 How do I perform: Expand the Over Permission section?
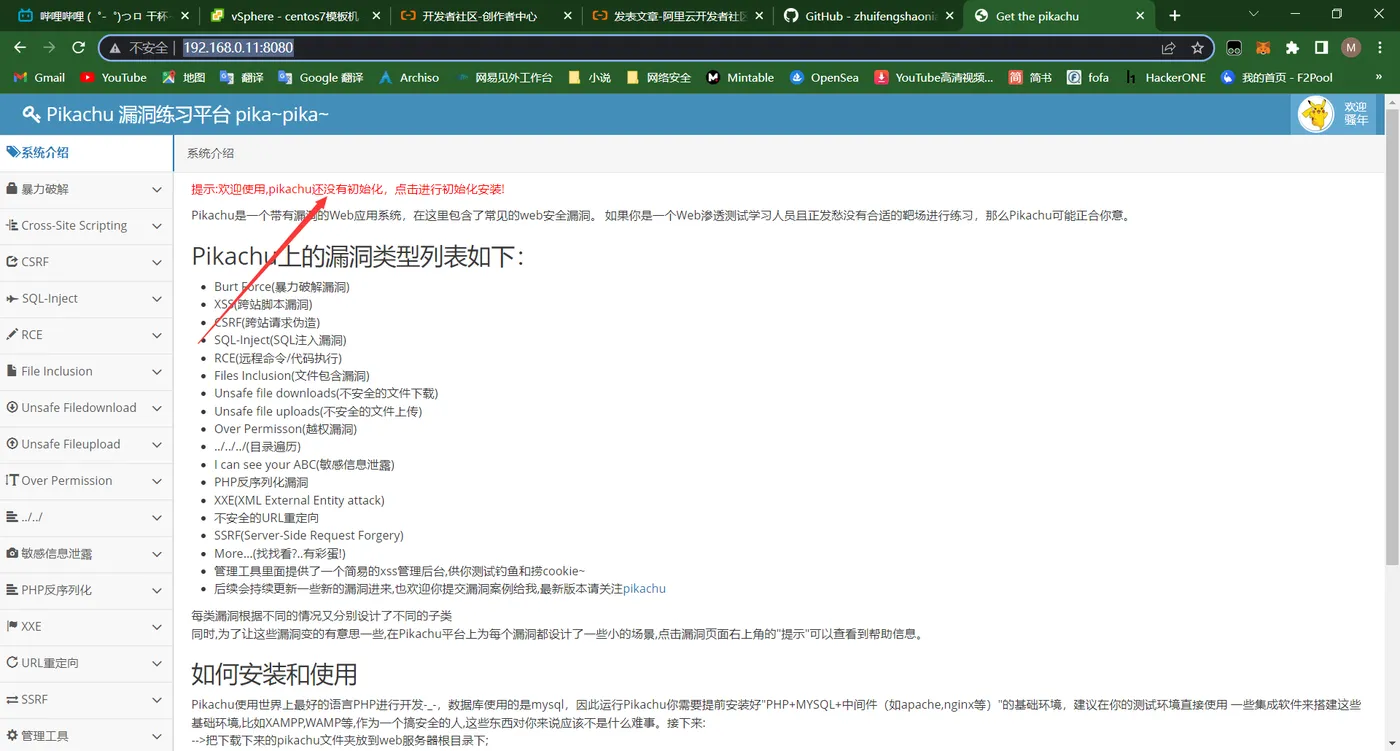[x=86, y=480]
